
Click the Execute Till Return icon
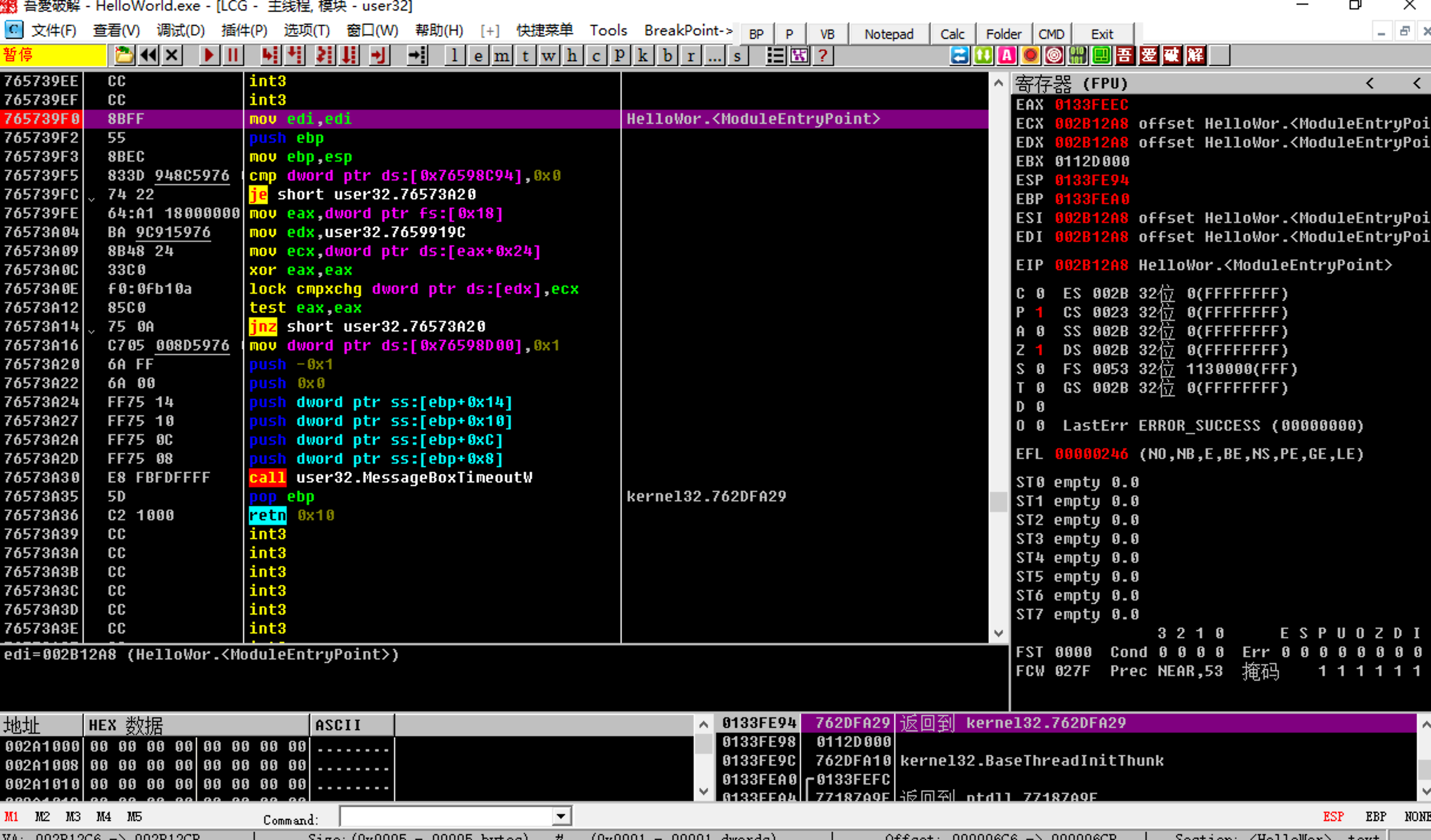pyautogui.click(x=378, y=55)
